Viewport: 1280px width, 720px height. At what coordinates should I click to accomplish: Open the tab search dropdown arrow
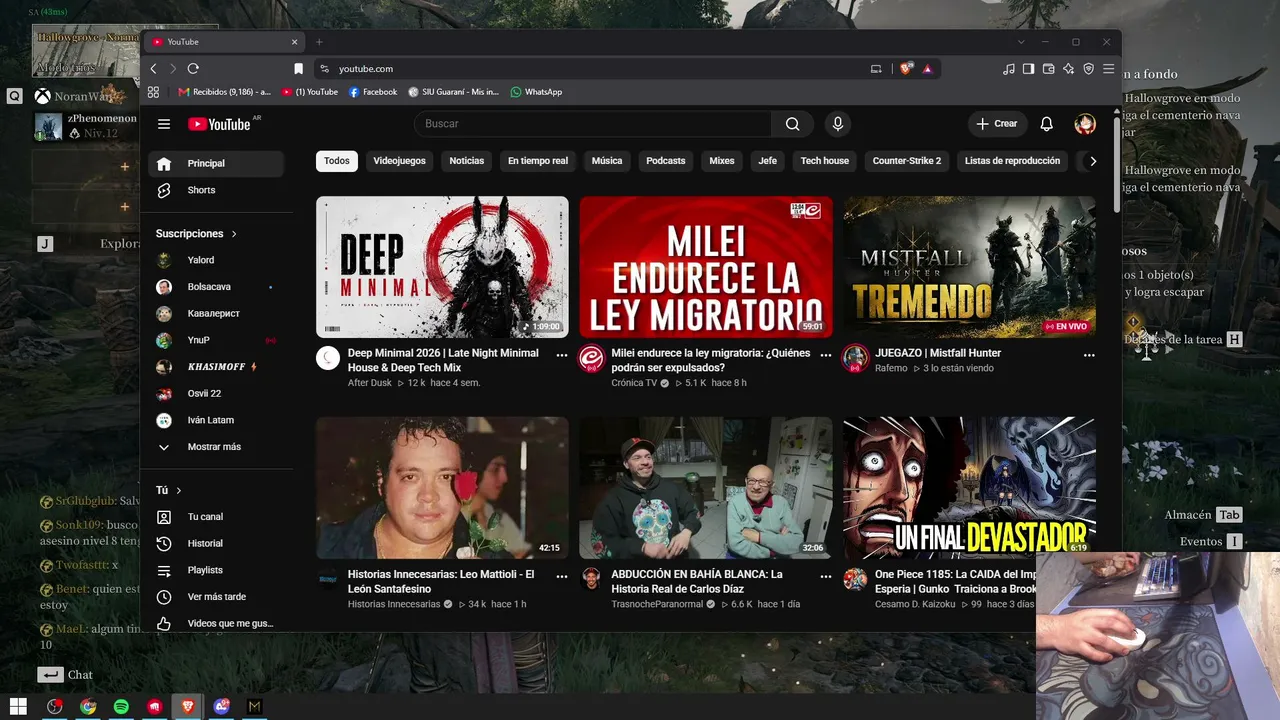1021,42
